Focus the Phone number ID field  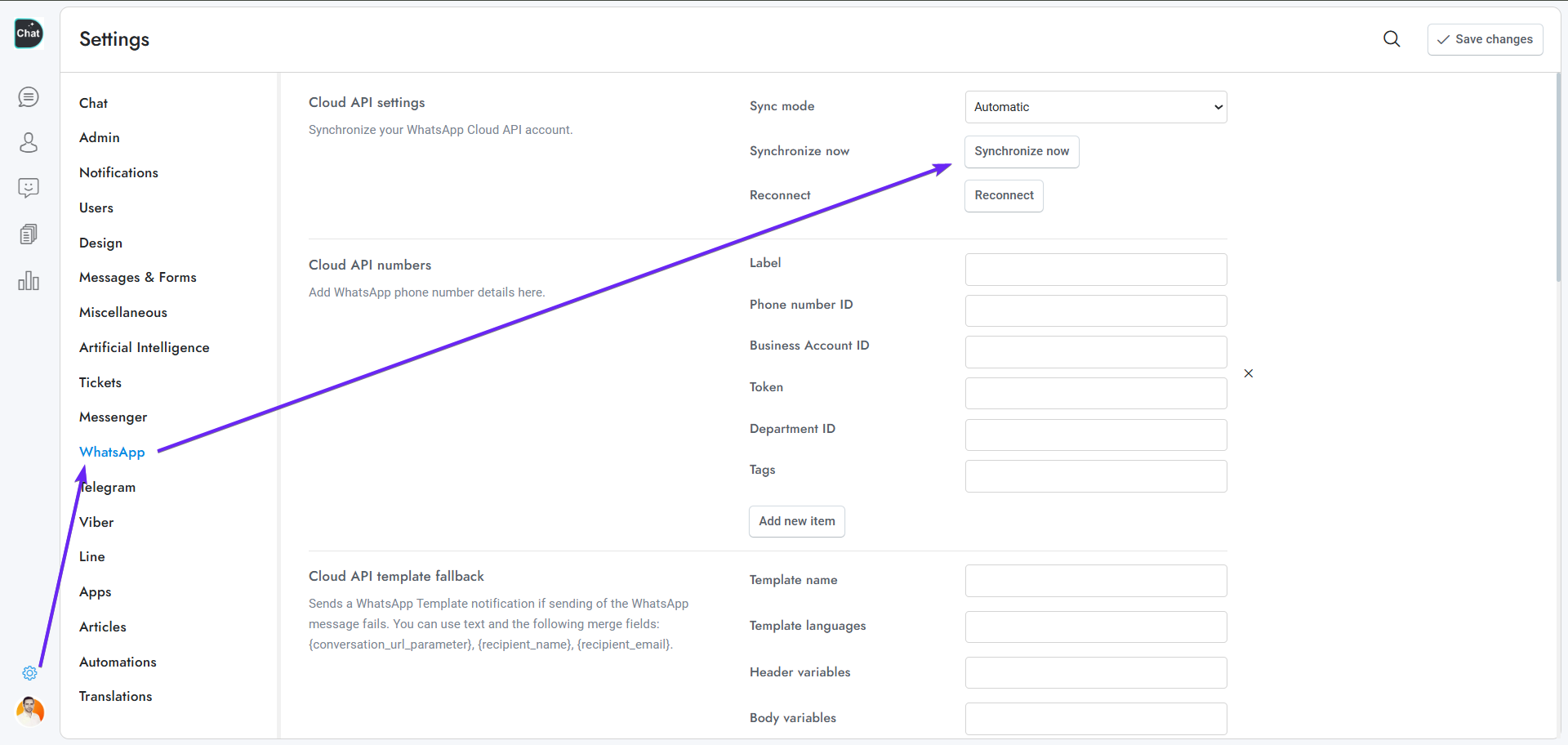(1095, 311)
